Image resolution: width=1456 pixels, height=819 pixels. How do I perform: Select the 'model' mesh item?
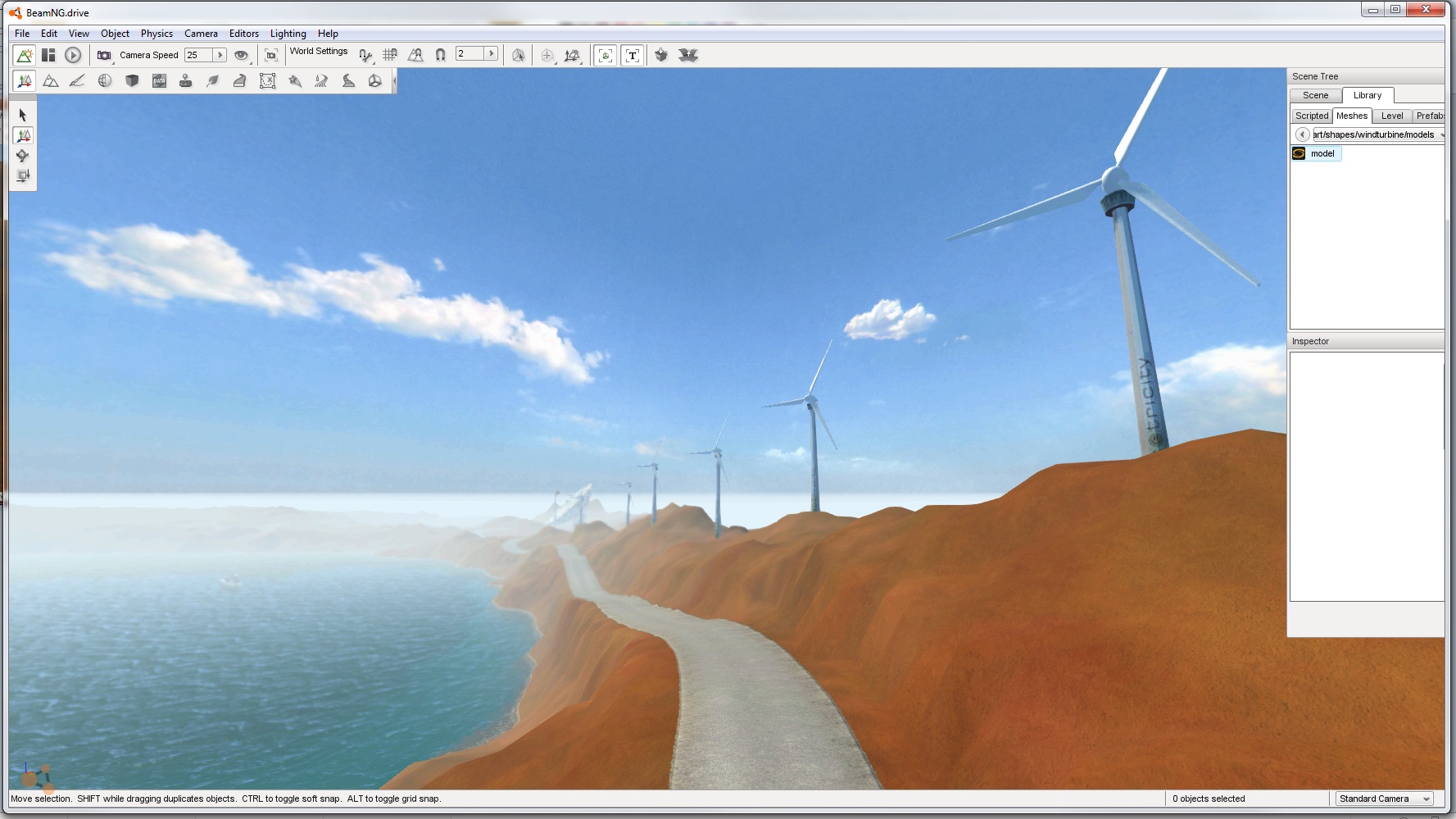pos(1316,153)
